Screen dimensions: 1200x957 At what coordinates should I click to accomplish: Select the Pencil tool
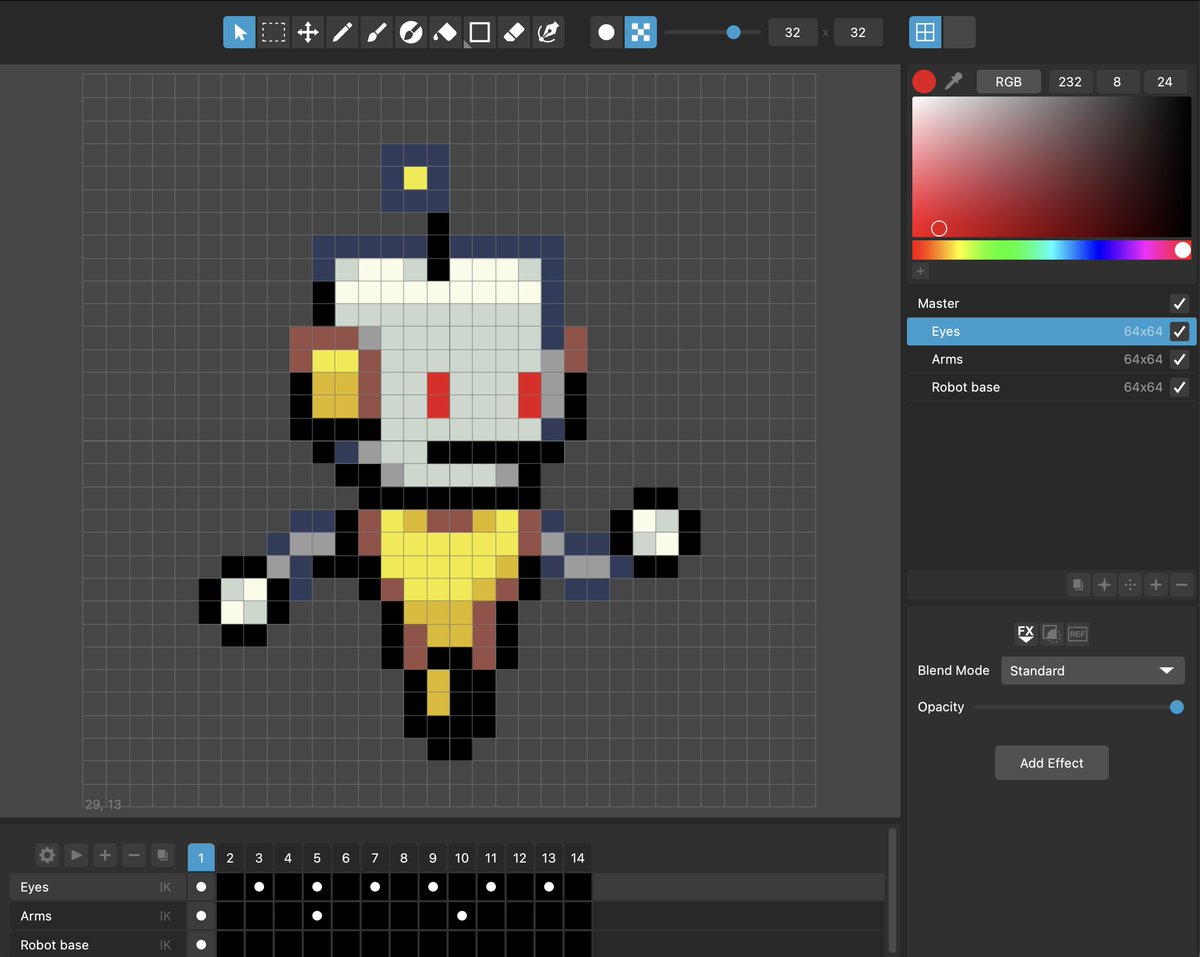[342, 32]
